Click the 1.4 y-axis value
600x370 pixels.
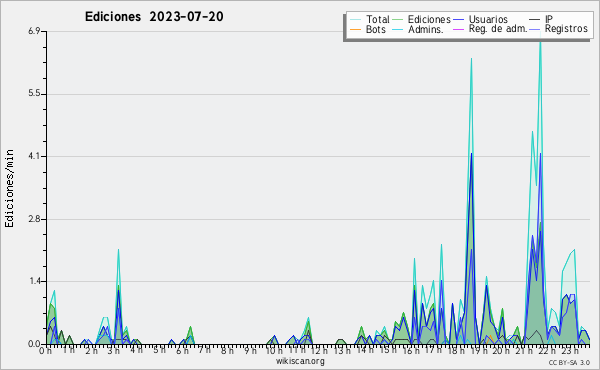(34, 281)
